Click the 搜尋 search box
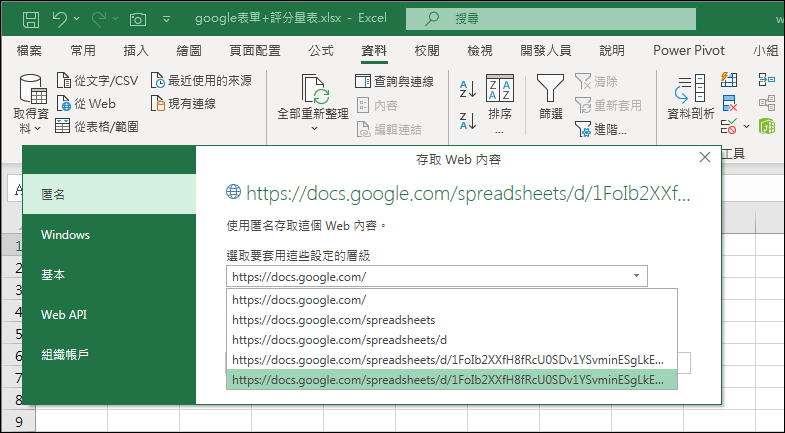The width and height of the screenshot is (785, 433). click(551, 19)
